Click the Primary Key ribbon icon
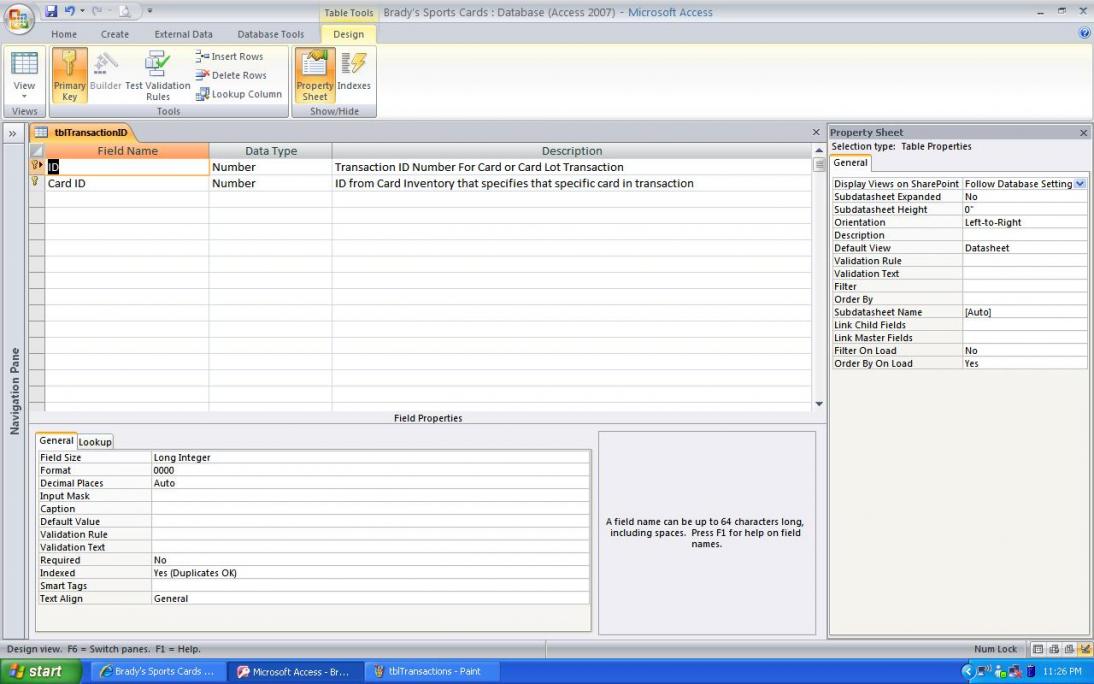The image size is (1094, 684). [69, 75]
